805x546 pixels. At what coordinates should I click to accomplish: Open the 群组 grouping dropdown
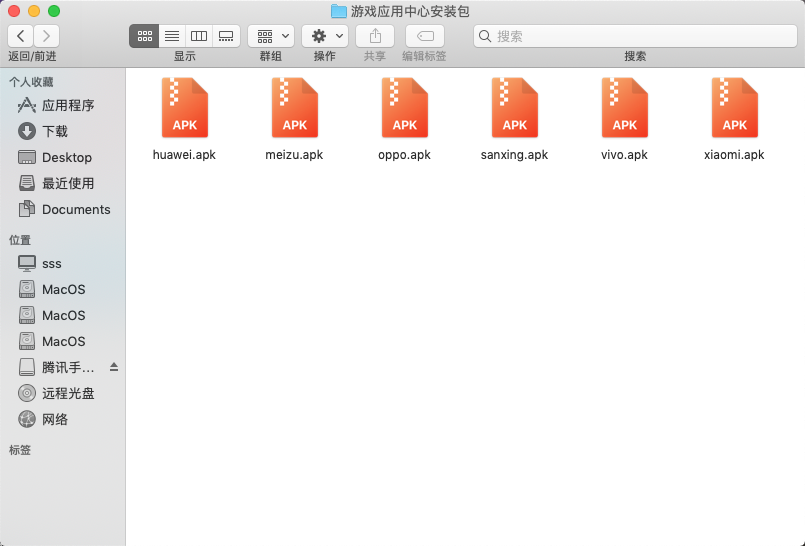[271, 36]
